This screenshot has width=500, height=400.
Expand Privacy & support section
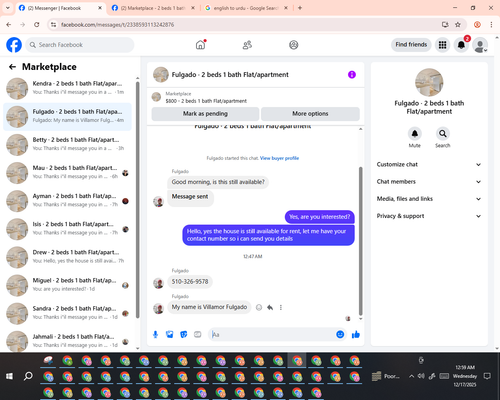(429, 216)
